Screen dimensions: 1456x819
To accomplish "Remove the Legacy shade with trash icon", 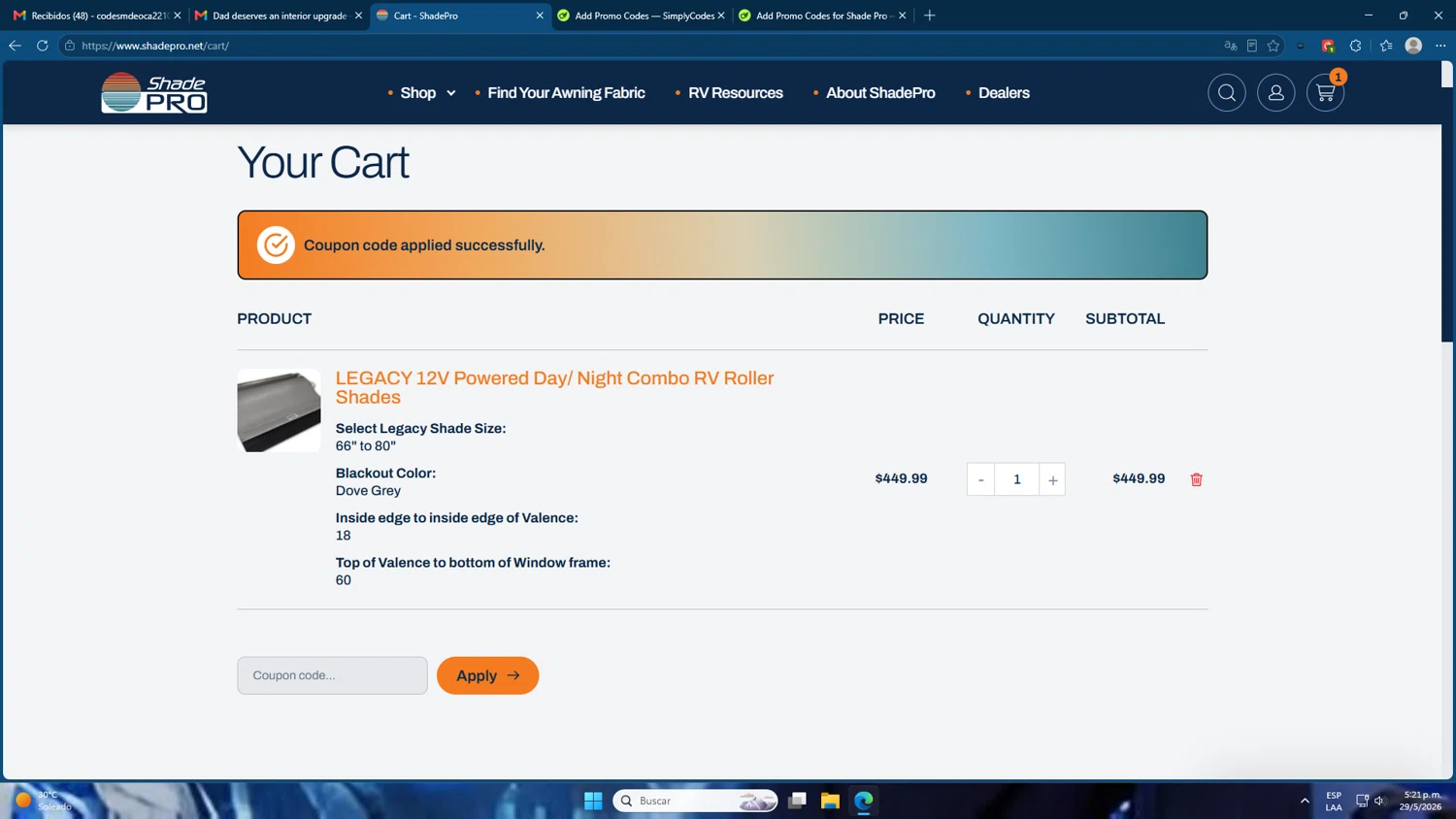I will (1196, 479).
